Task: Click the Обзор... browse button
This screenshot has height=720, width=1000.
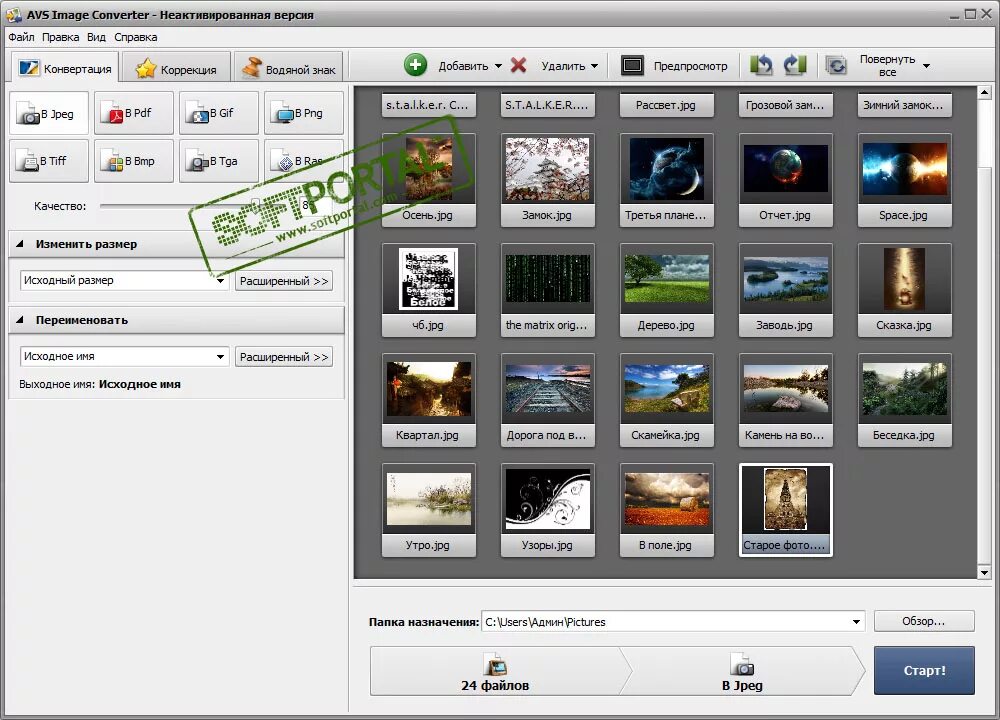Action: pos(923,621)
